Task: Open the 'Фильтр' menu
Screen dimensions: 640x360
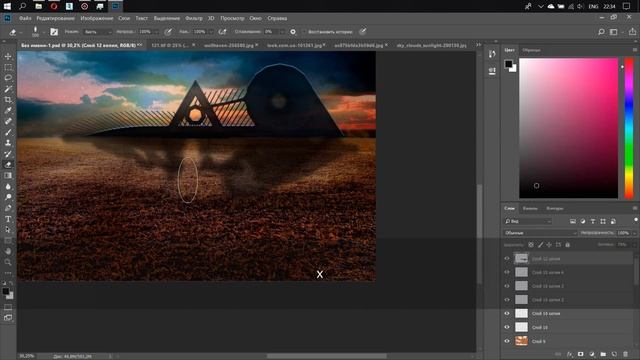Action: (x=194, y=18)
